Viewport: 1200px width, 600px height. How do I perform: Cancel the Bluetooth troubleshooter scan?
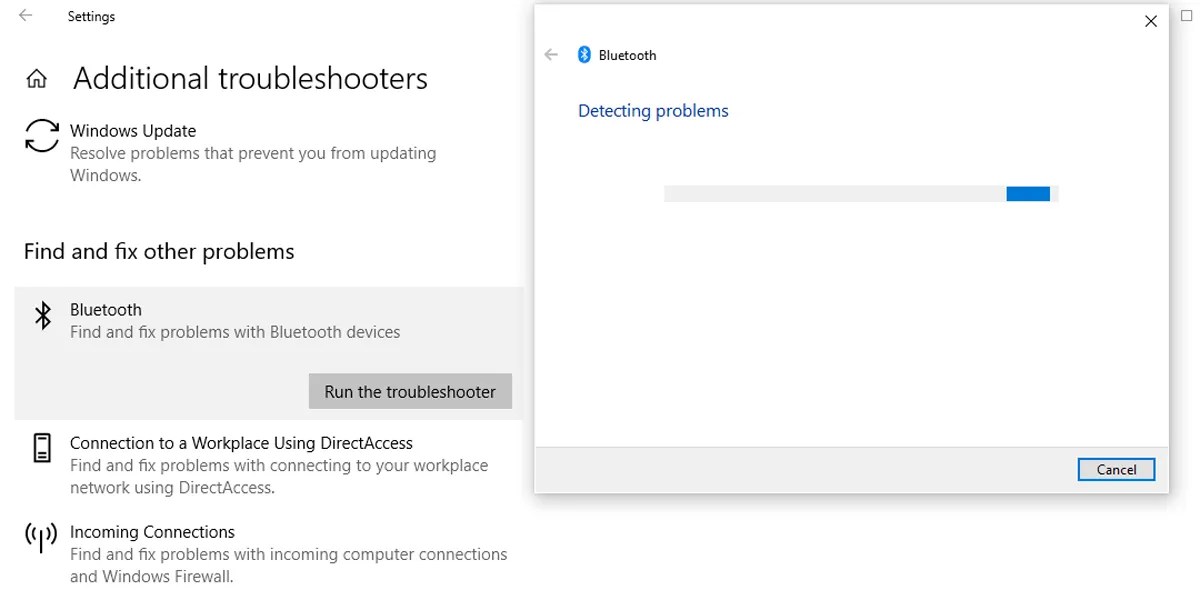pyautogui.click(x=1116, y=469)
